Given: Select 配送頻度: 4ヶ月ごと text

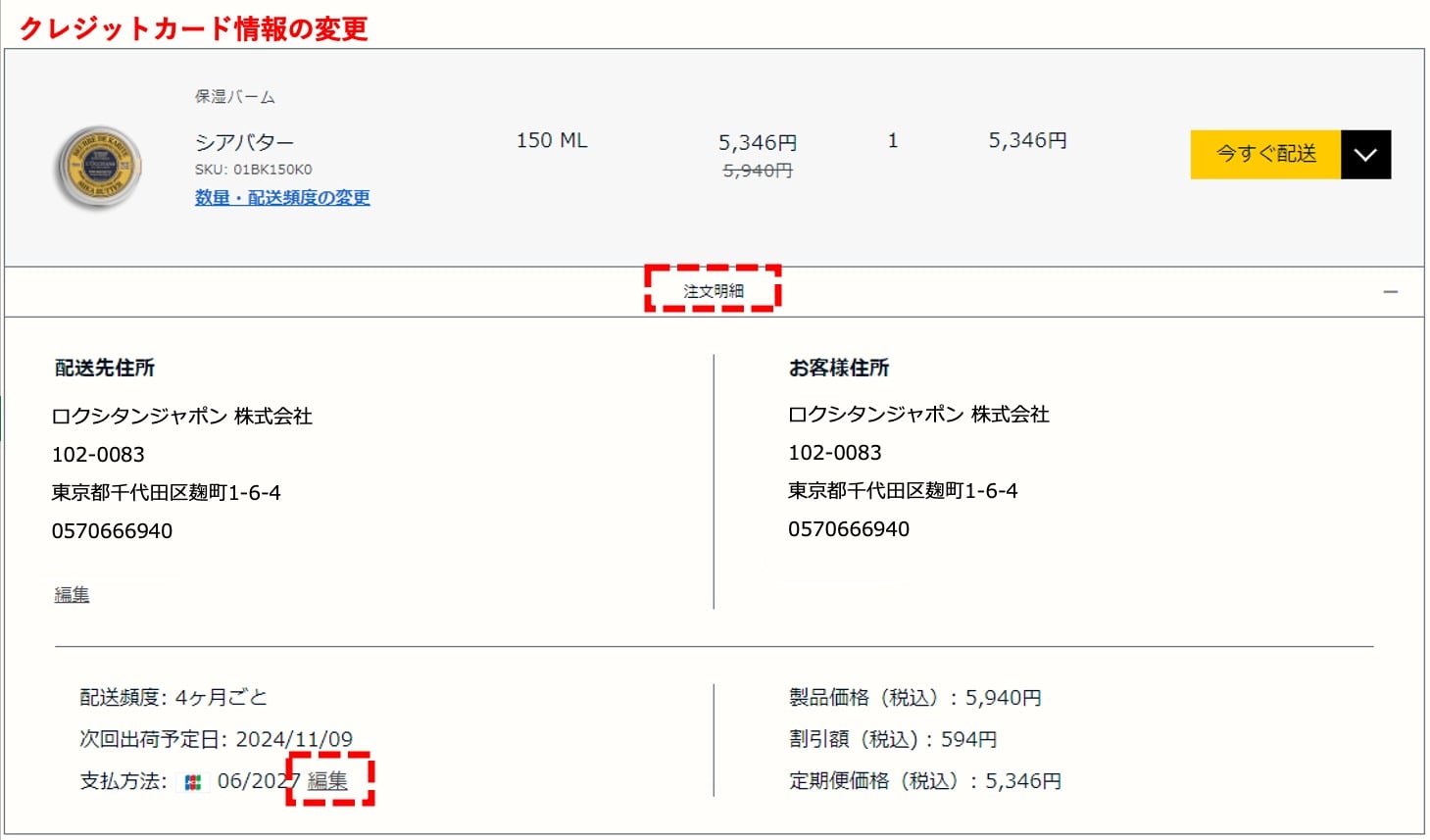Looking at the screenshot, I should [x=173, y=697].
